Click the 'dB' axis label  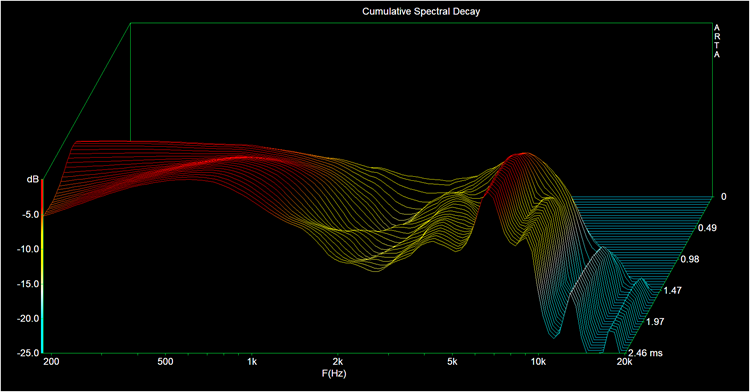33,179
